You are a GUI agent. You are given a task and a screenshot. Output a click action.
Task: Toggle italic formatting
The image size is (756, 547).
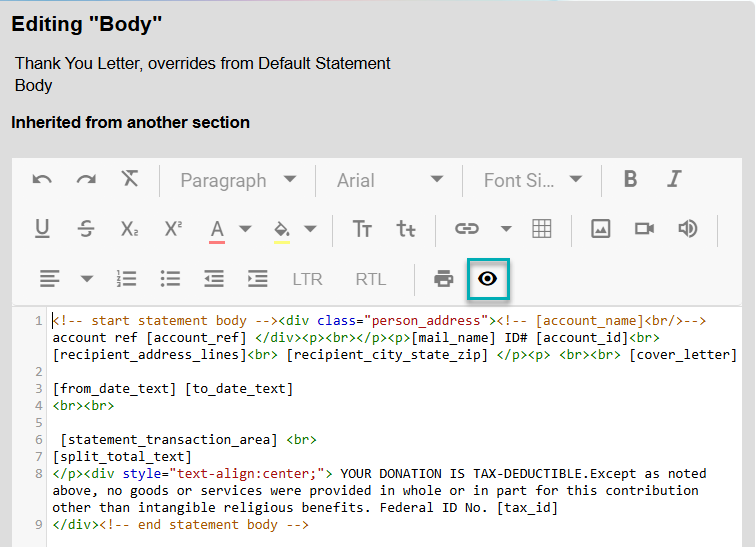tap(674, 180)
